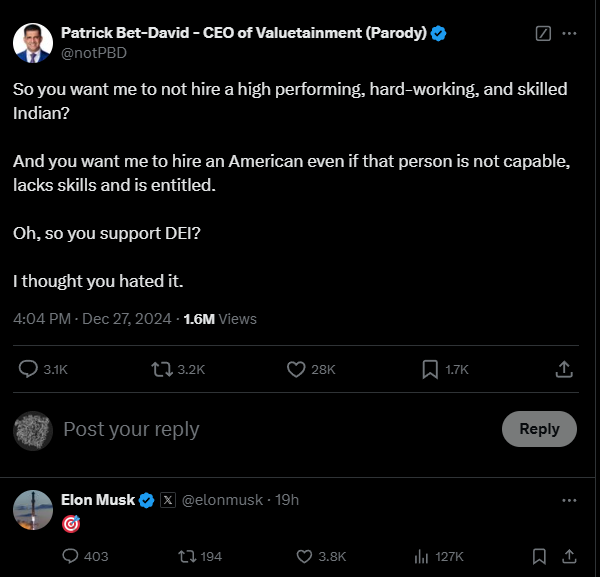Share the main post via share icon
Viewport: 600px width, 577px height.
pyautogui.click(x=564, y=370)
